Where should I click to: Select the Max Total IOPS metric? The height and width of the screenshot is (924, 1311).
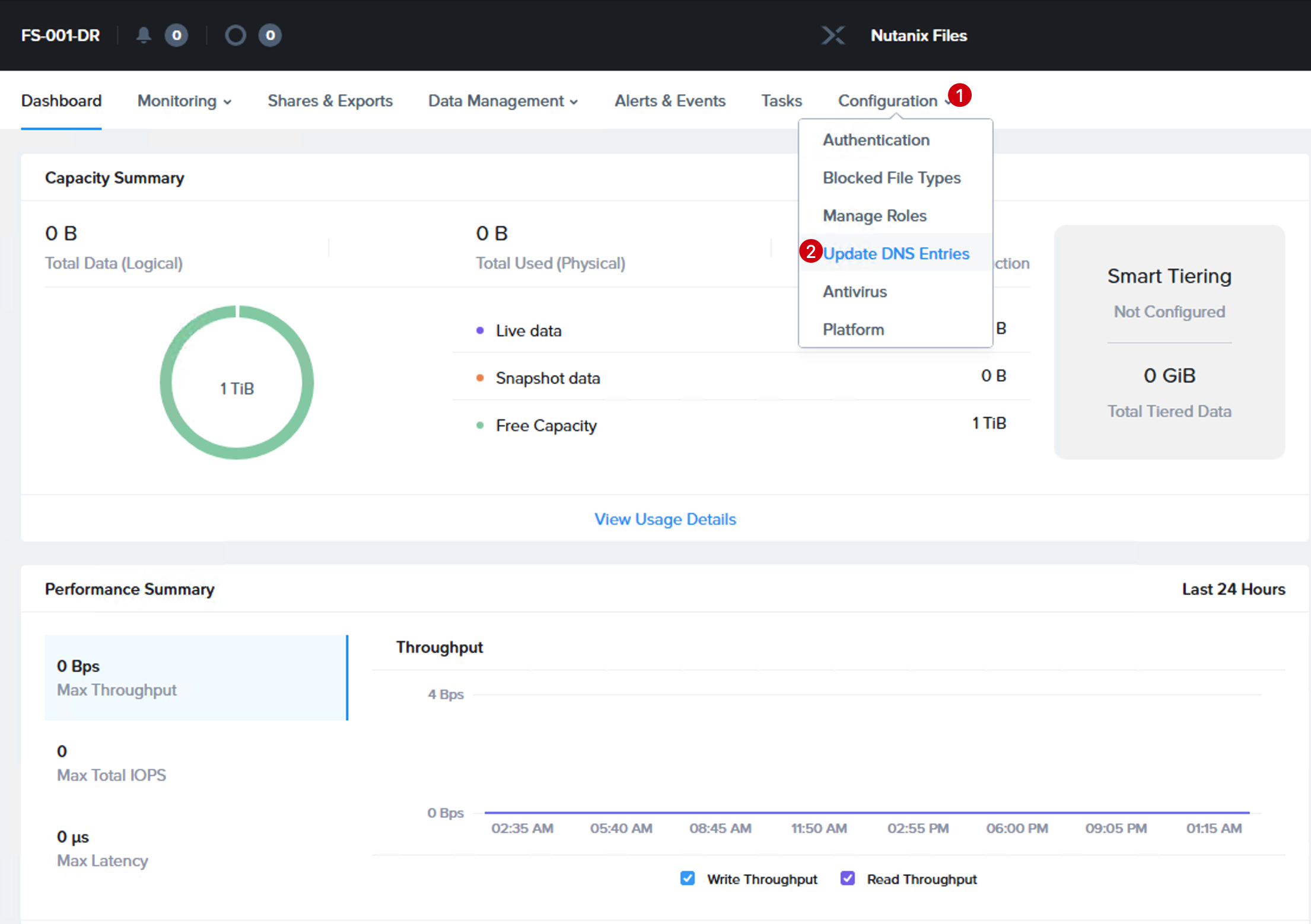(x=196, y=763)
